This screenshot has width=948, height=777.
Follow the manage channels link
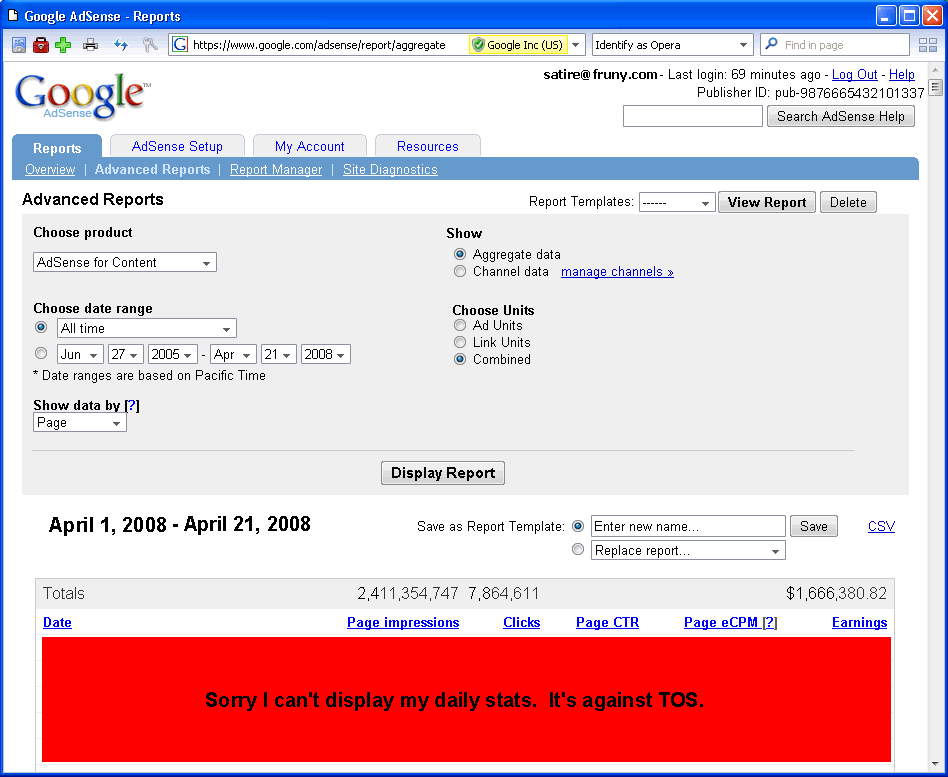[617, 271]
